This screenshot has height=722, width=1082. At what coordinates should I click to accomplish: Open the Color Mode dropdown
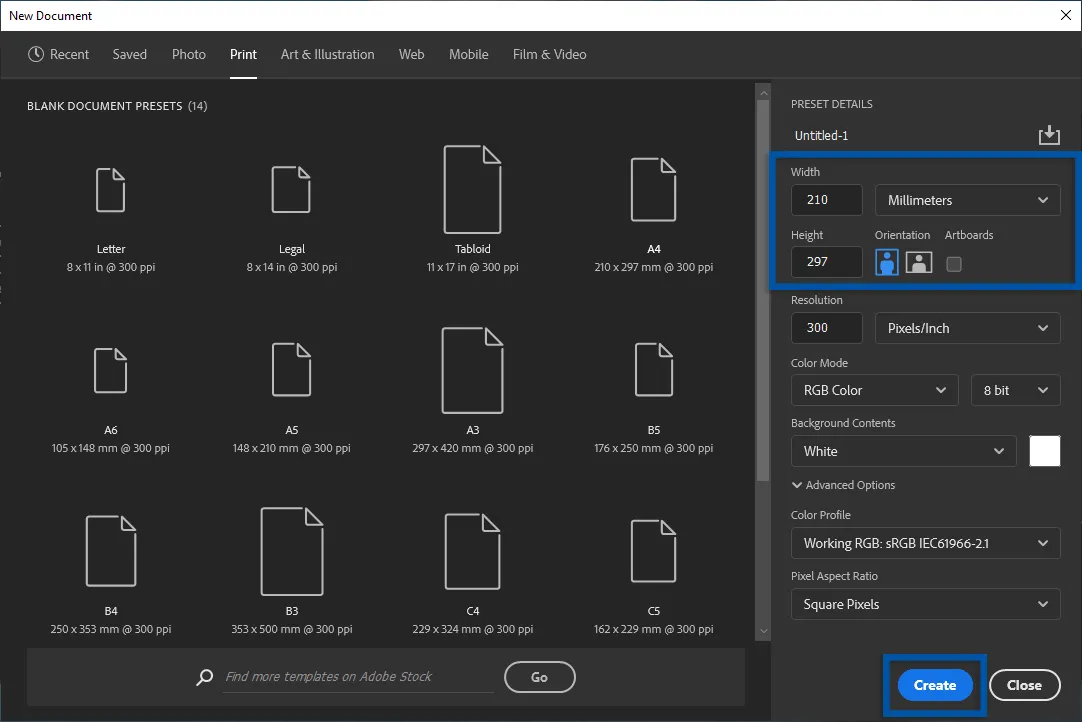coord(874,390)
